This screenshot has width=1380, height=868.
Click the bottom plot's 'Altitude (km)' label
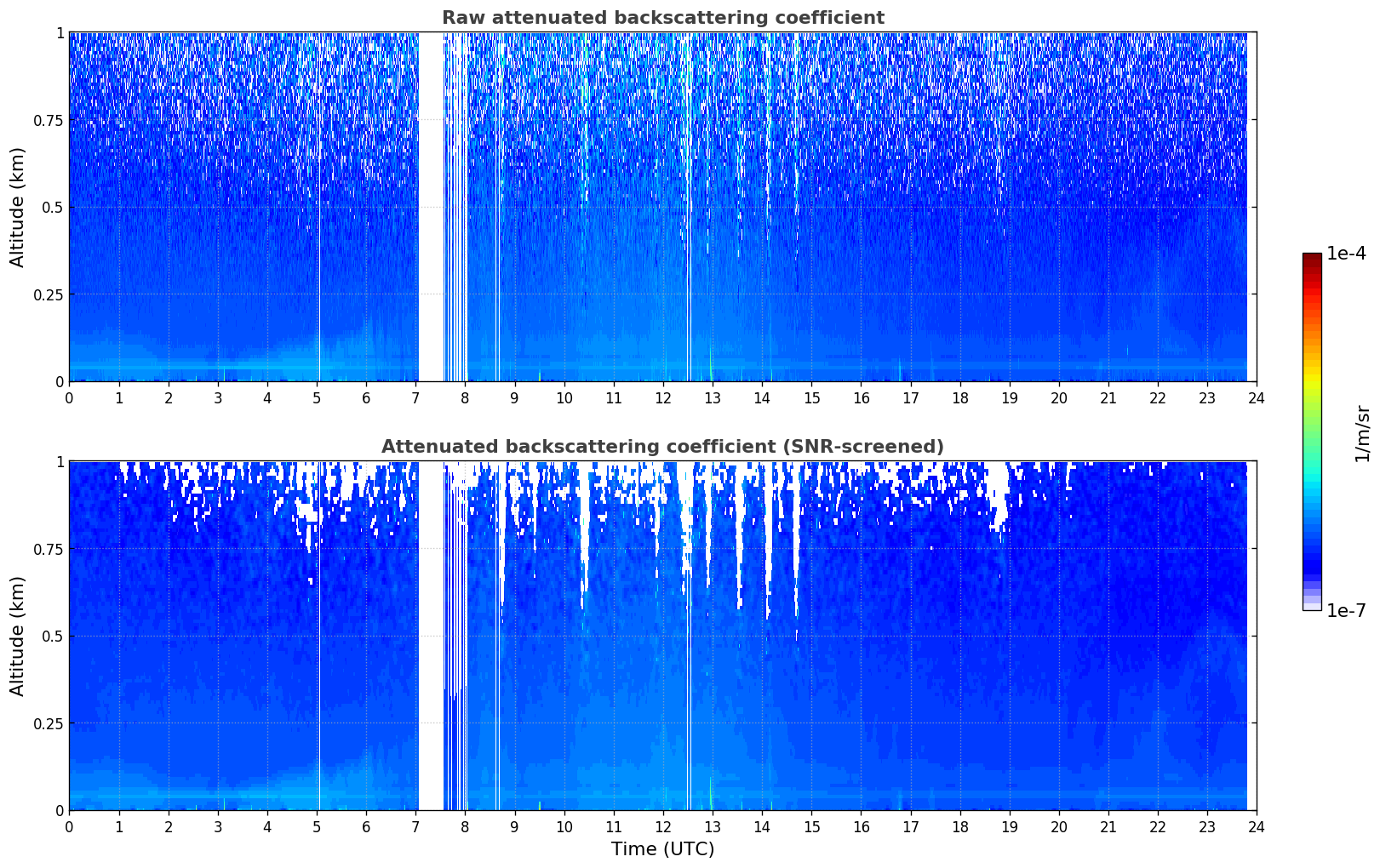click(x=18, y=636)
